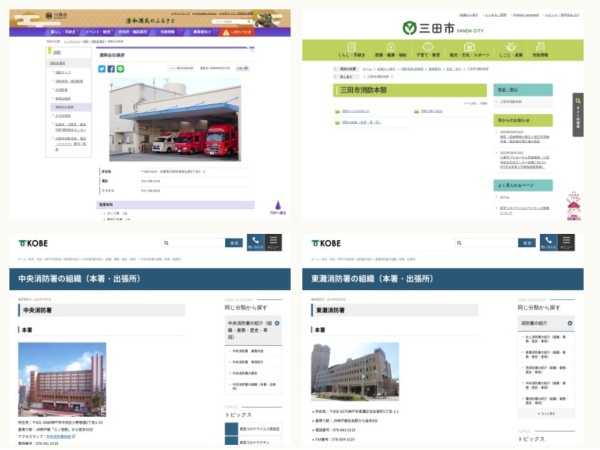Share via Twitter icon on Kawanishi page
The height and width of the screenshot is (450, 600).
point(102,69)
